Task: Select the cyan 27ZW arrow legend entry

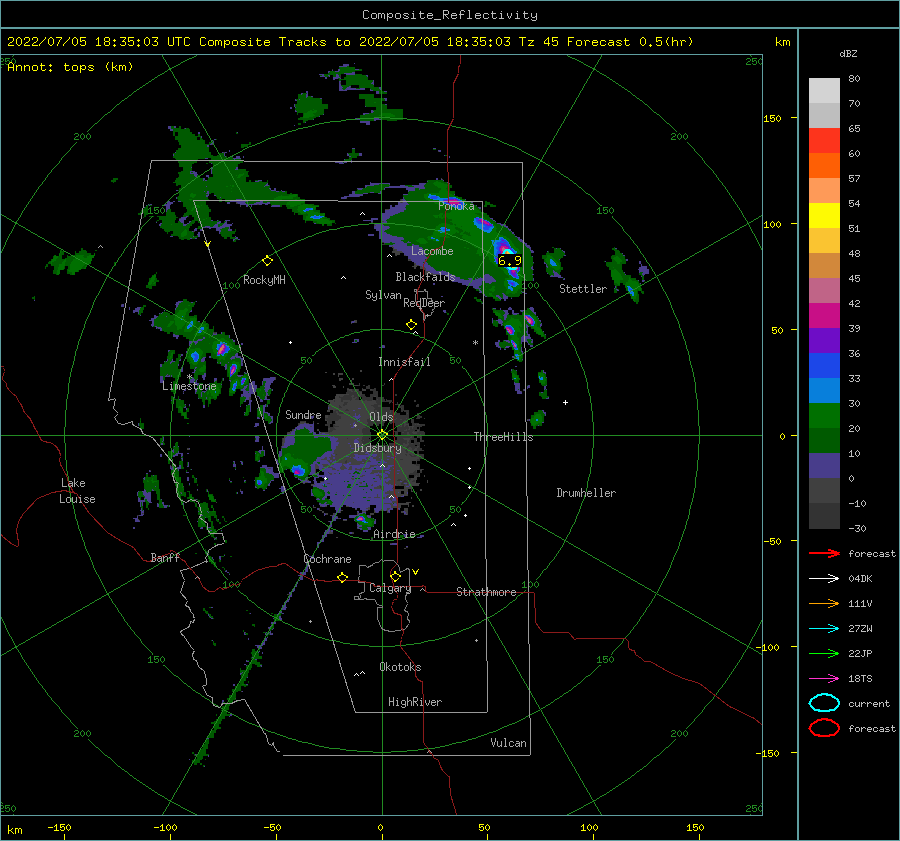Action: pos(824,629)
